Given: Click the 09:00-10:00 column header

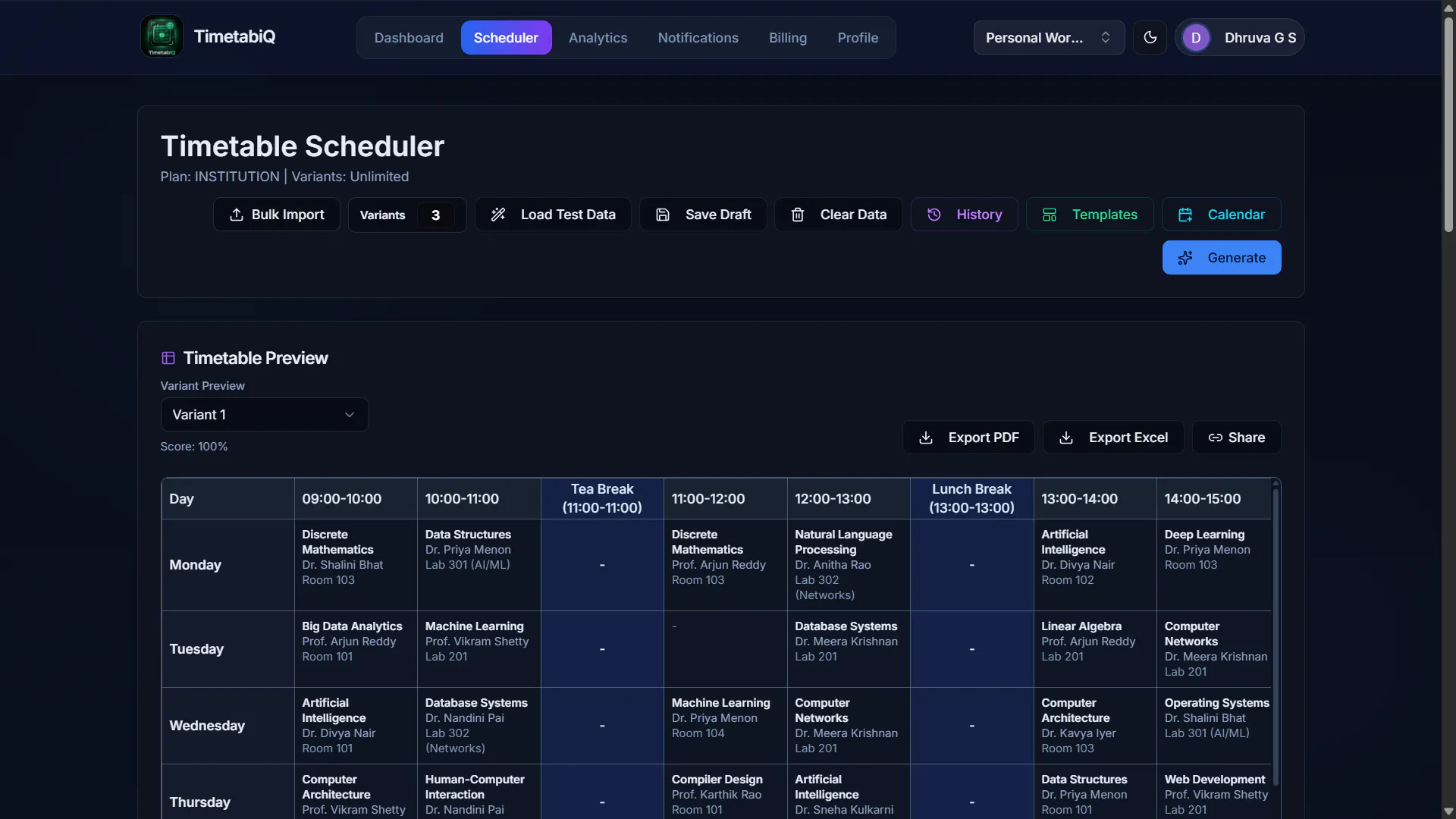Looking at the screenshot, I should [x=356, y=498].
